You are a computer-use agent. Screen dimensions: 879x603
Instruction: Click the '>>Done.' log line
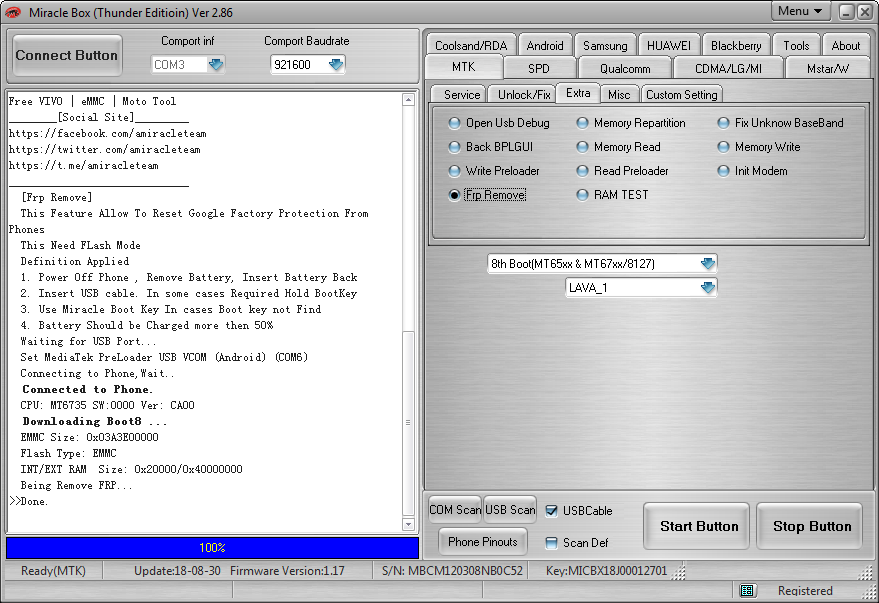pyautogui.click(x=29, y=501)
